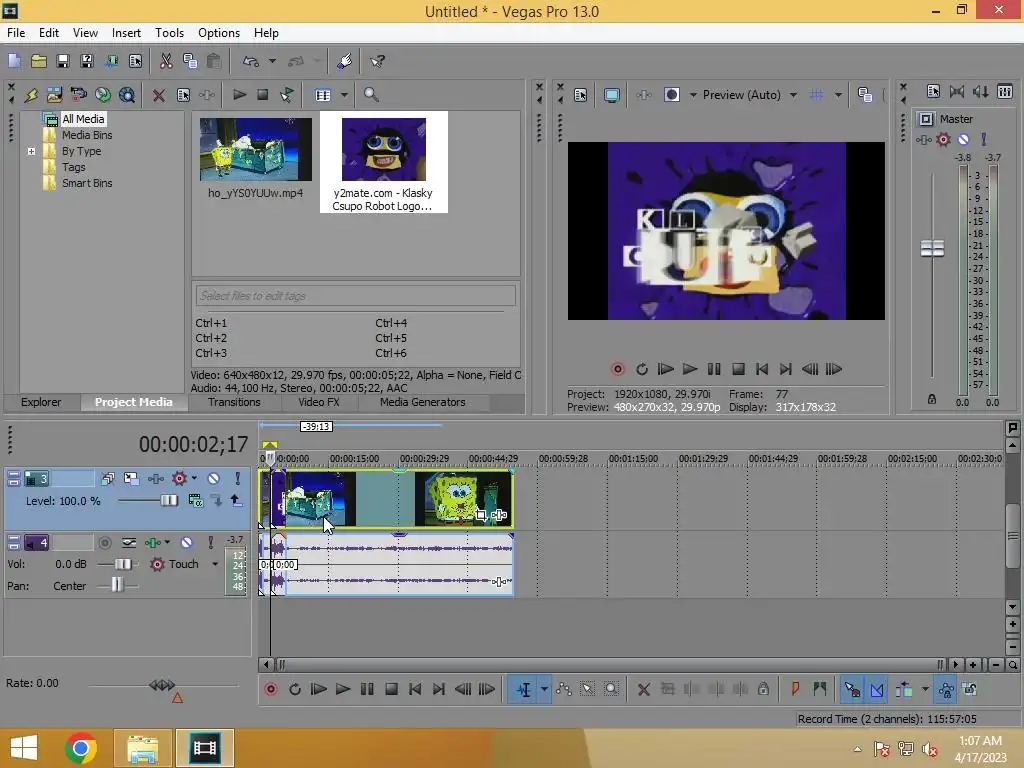Toggle preview on external monitor
The height and width of the screenshot is (768, 1024).
[x=611, y=95]
